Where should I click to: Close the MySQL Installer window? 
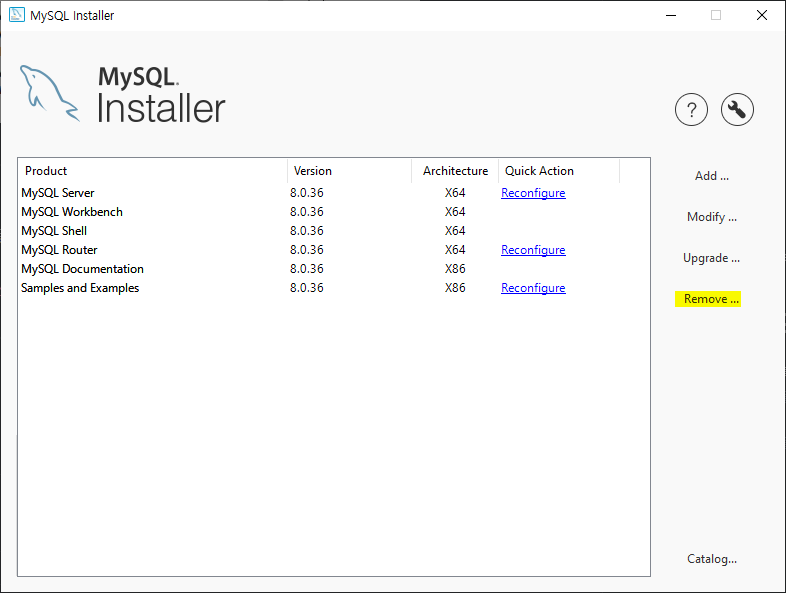point(761,16)
